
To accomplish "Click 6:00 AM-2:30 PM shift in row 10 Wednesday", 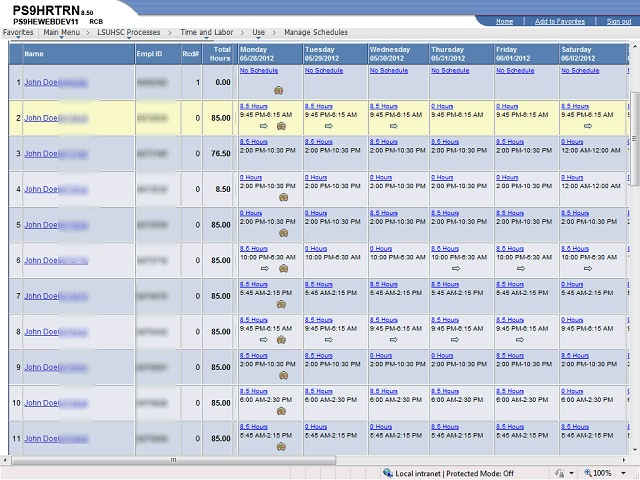I will coord(396,400).
